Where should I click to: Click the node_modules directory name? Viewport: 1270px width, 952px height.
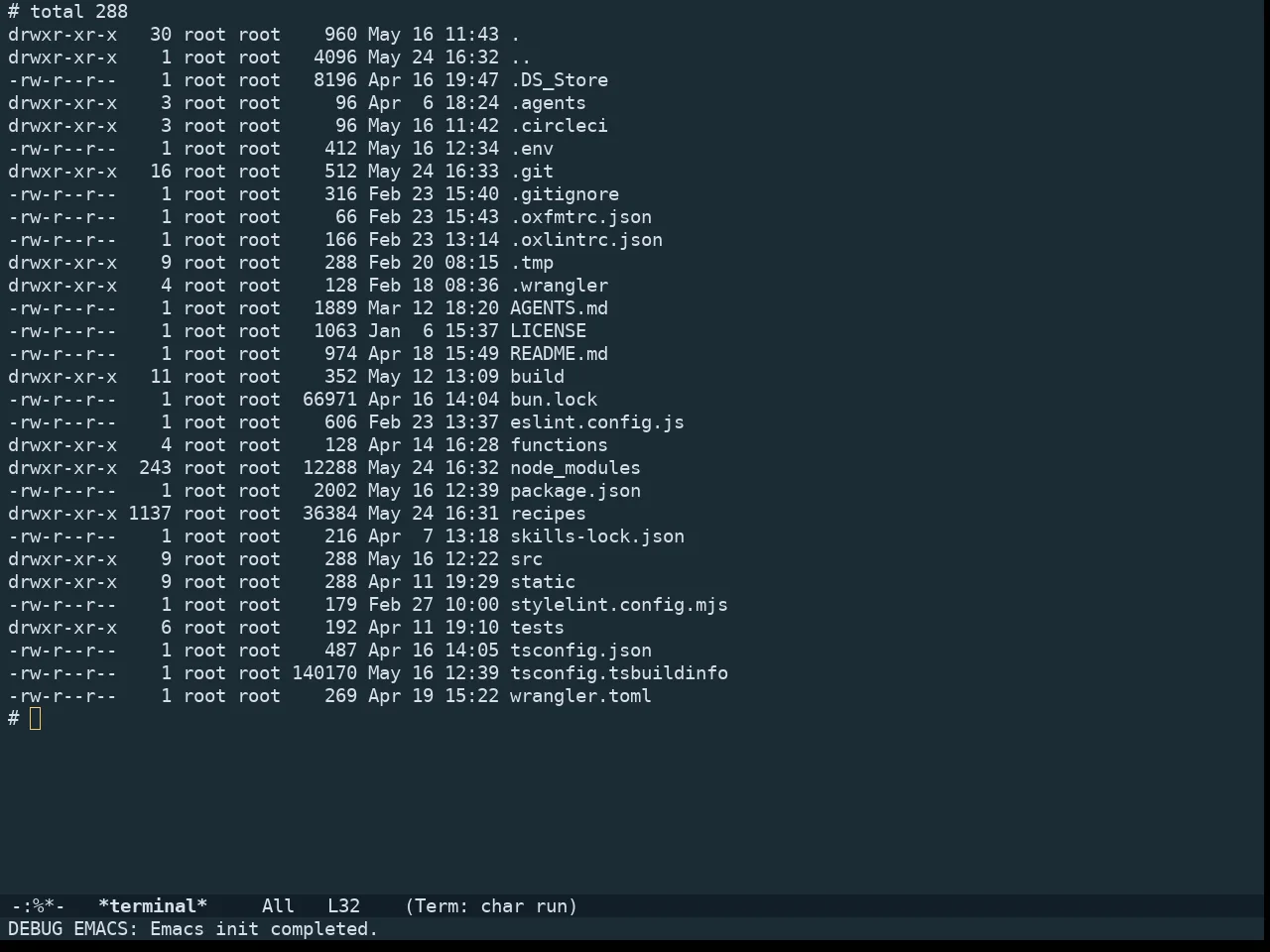tap(575, 468)
